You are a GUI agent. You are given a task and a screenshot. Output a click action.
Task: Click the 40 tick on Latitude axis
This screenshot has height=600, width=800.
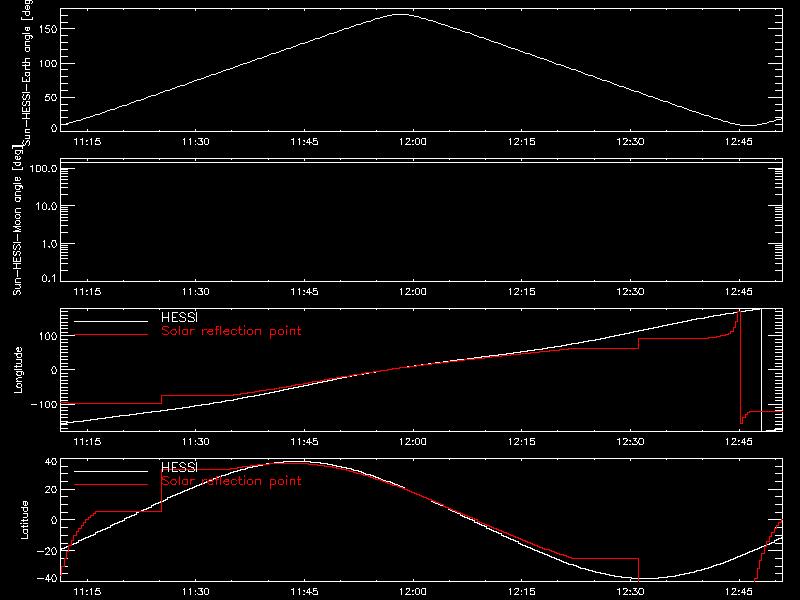pyautogui.click(x=51, y=462)
